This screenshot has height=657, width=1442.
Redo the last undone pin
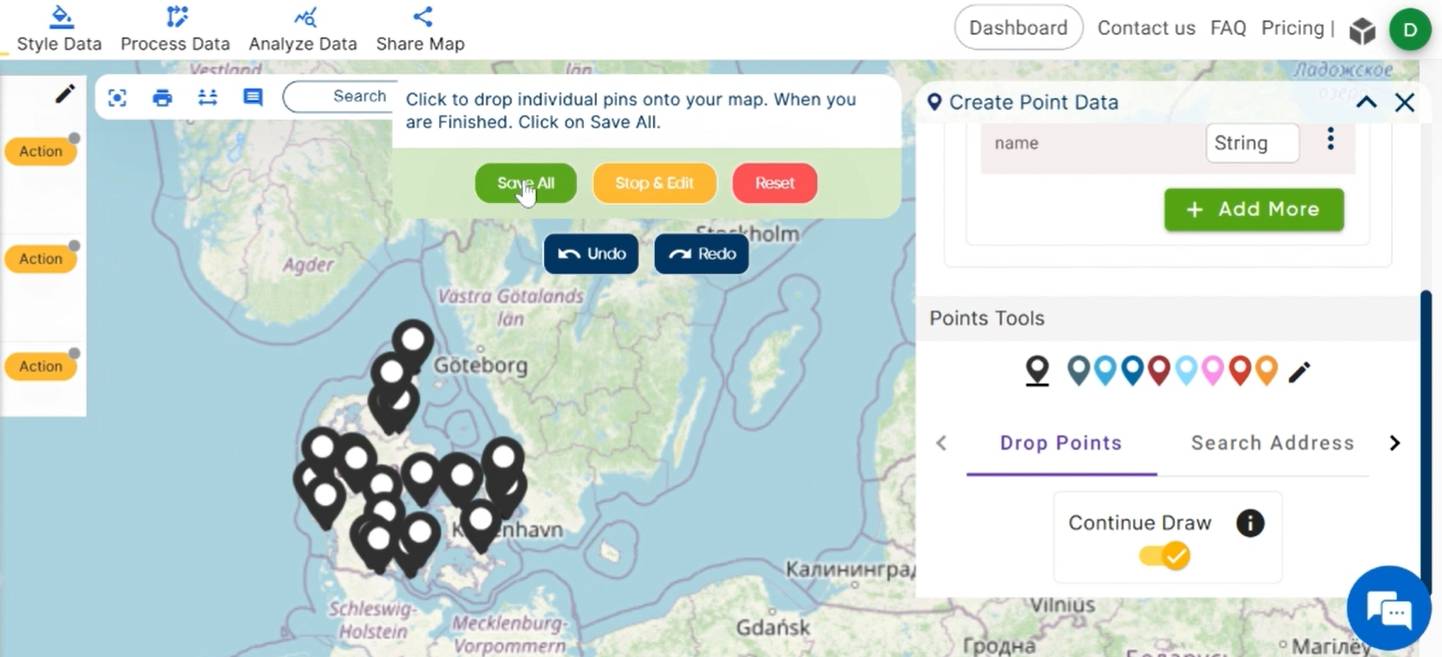coord(702,254)
